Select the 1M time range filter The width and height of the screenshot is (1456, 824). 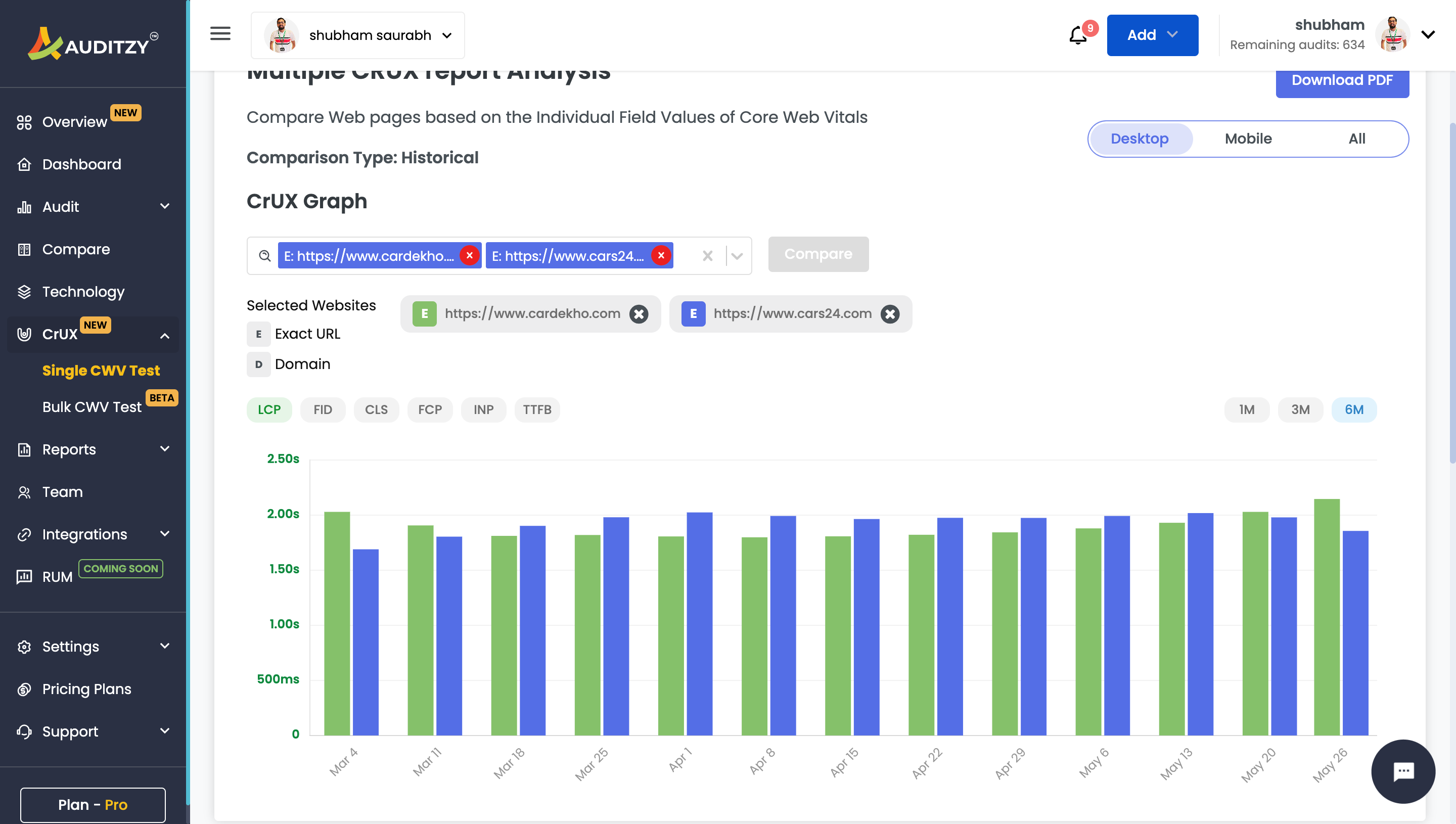(x=1247, y=409)
